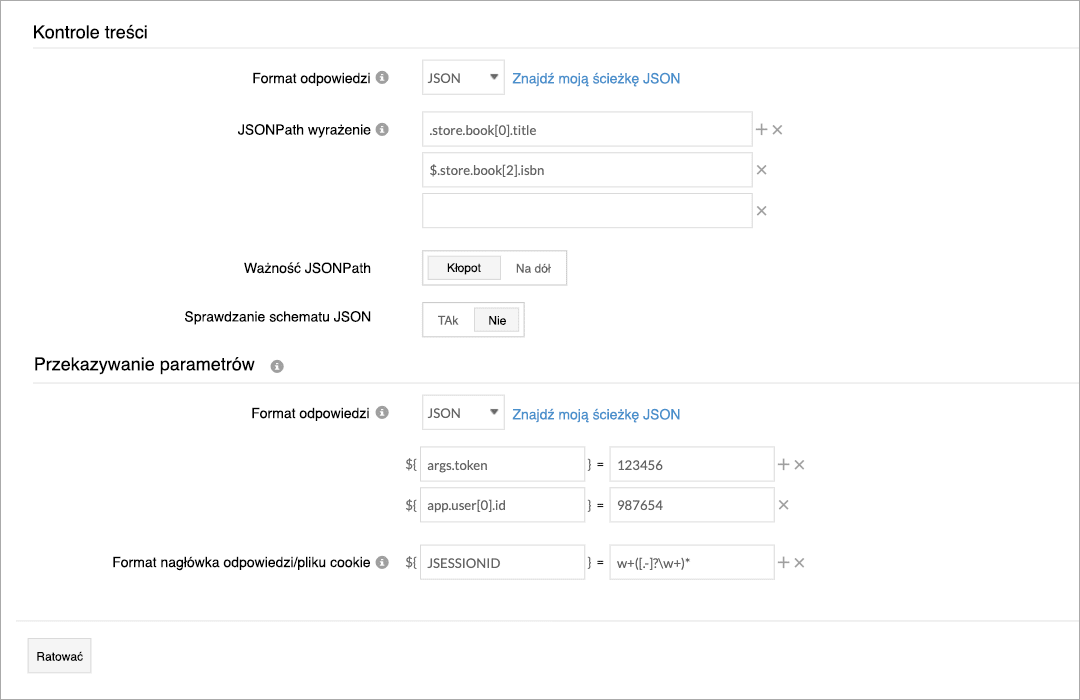The height and width of the screenshot is (700, 1080).
Task: Remove the app.user[0].id parameter row
Action: [784, 504]
